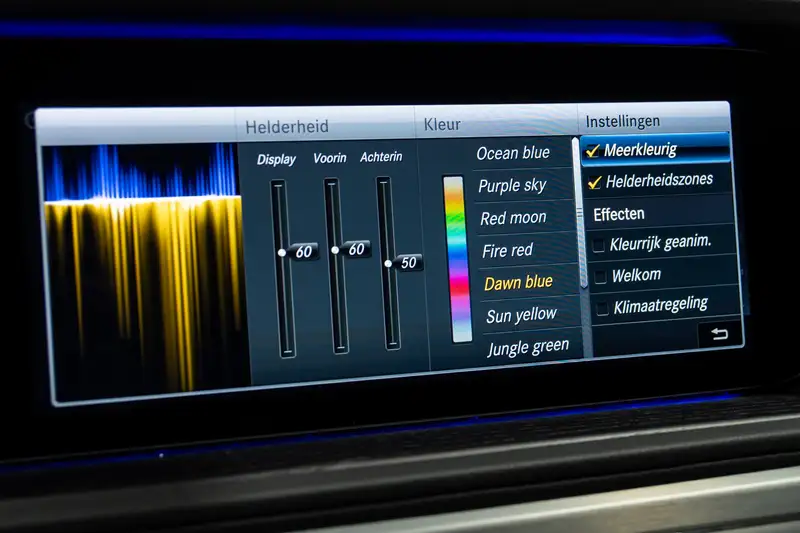Viewport: 800px width, 533px height.
Task: Tick the Klimaatregeling checkbox
Action: (599, 305)
